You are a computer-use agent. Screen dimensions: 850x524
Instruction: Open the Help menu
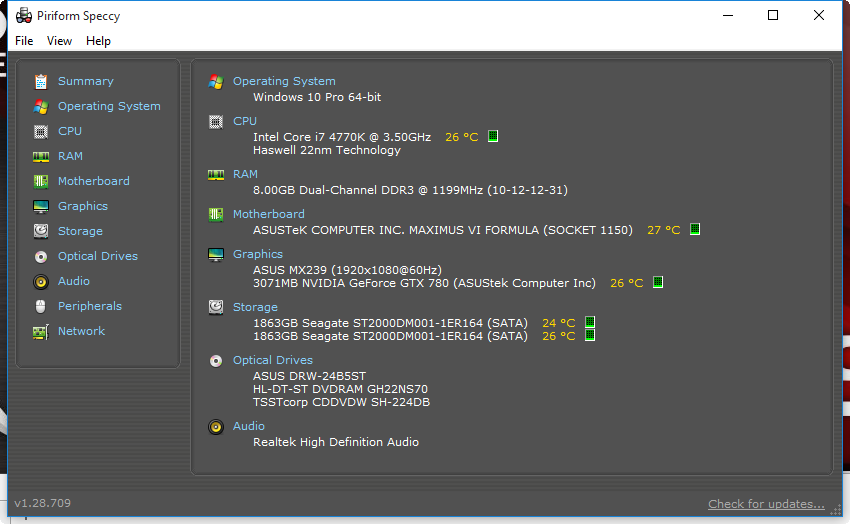pyautogui.click(x=98, y=41)
